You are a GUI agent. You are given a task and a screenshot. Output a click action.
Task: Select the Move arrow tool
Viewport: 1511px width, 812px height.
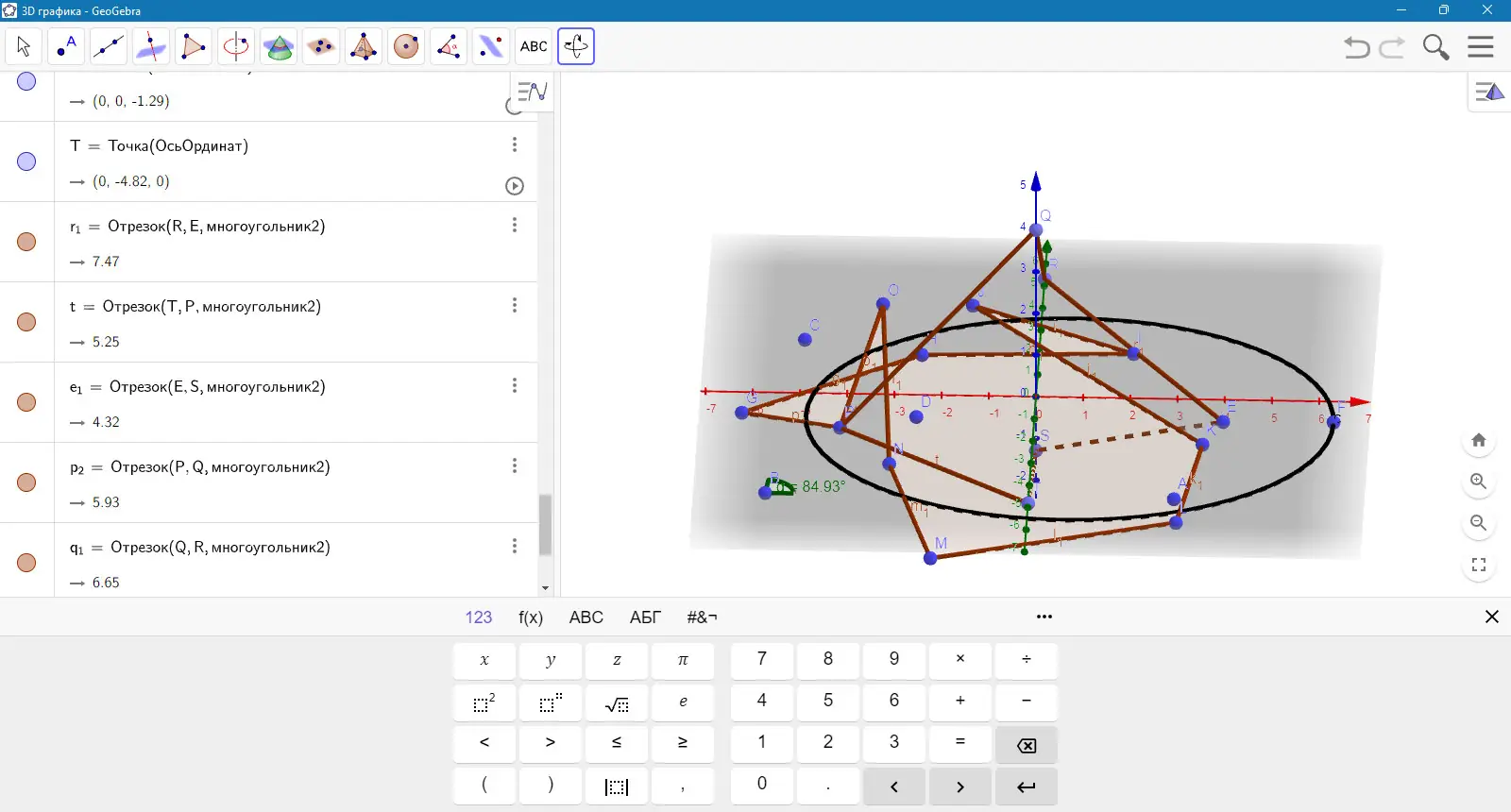(24, 46)
